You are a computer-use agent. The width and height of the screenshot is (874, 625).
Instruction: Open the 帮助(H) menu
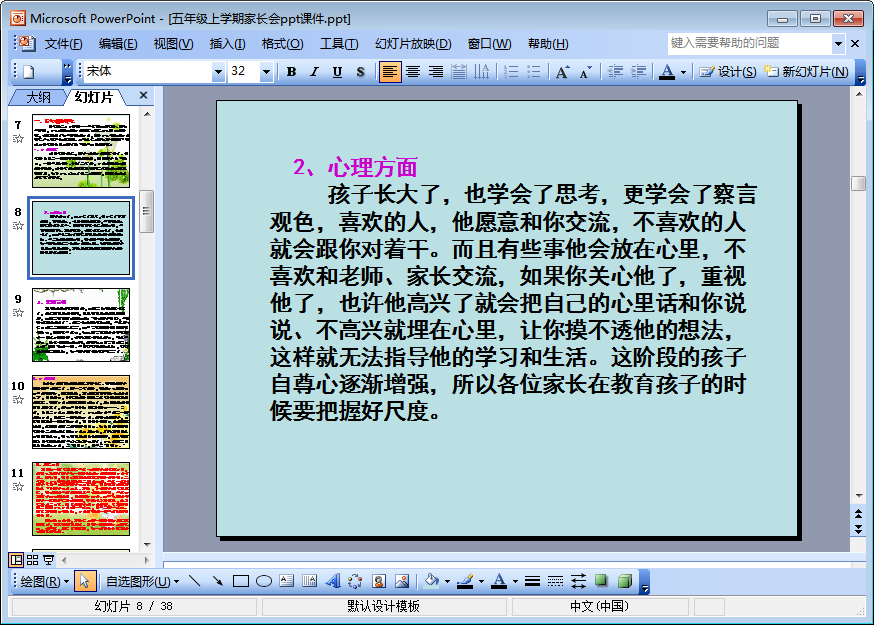548,44
